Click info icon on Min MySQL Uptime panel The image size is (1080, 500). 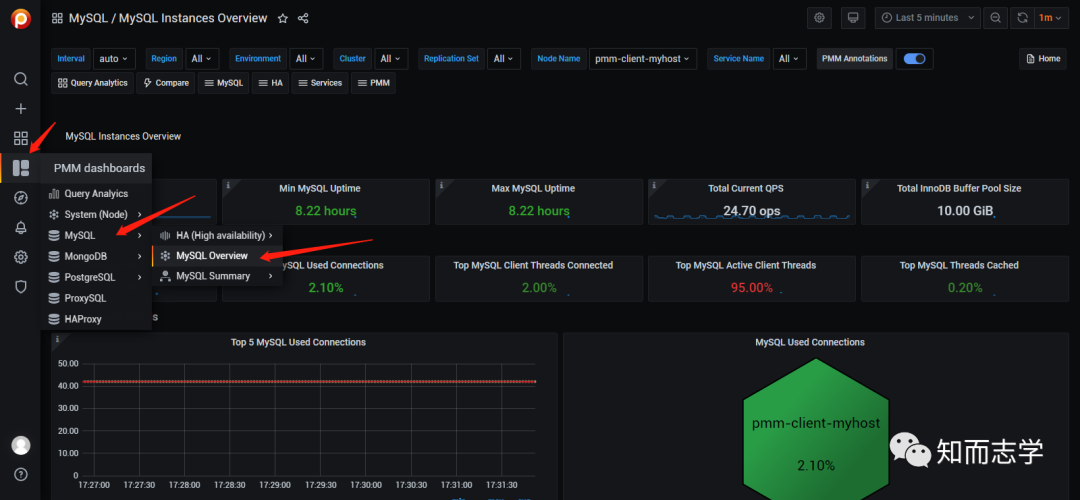coord(228,185)
